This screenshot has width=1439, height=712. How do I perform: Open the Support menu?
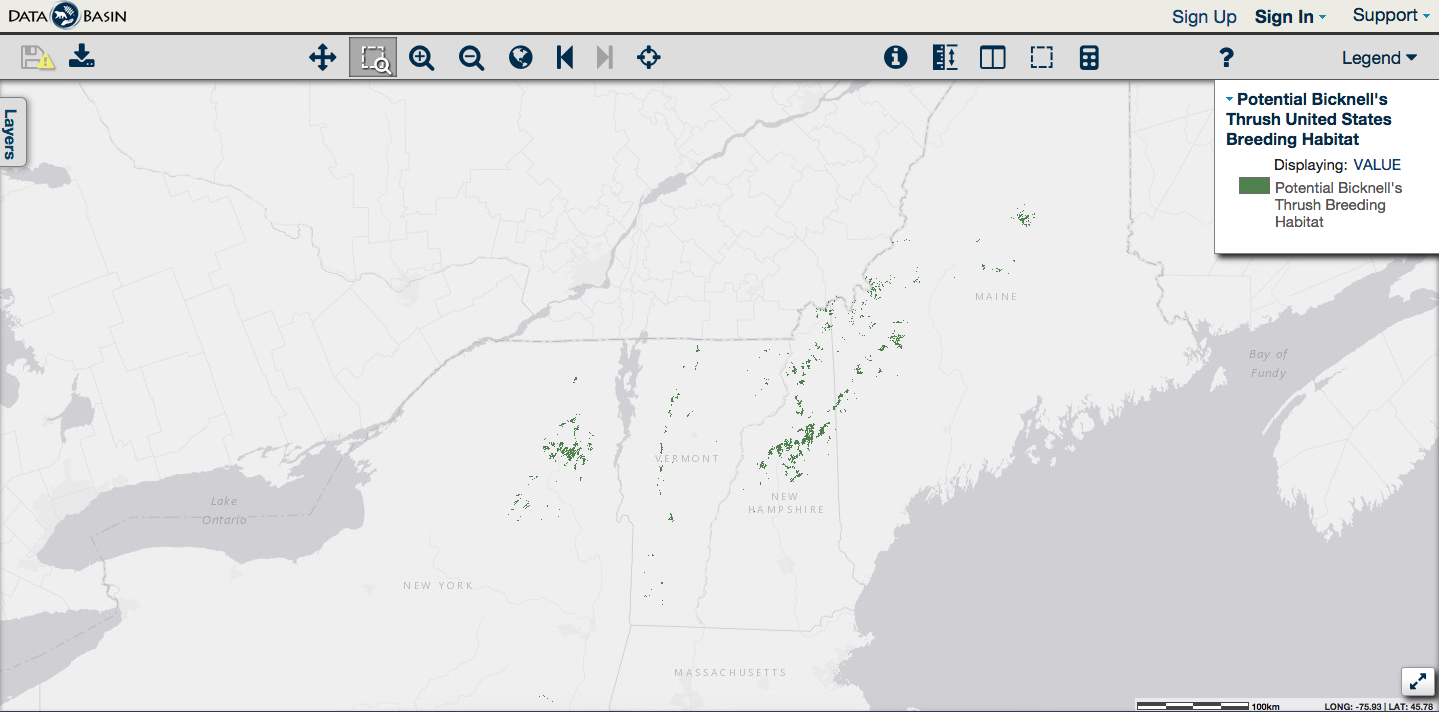pos(1390,16)
